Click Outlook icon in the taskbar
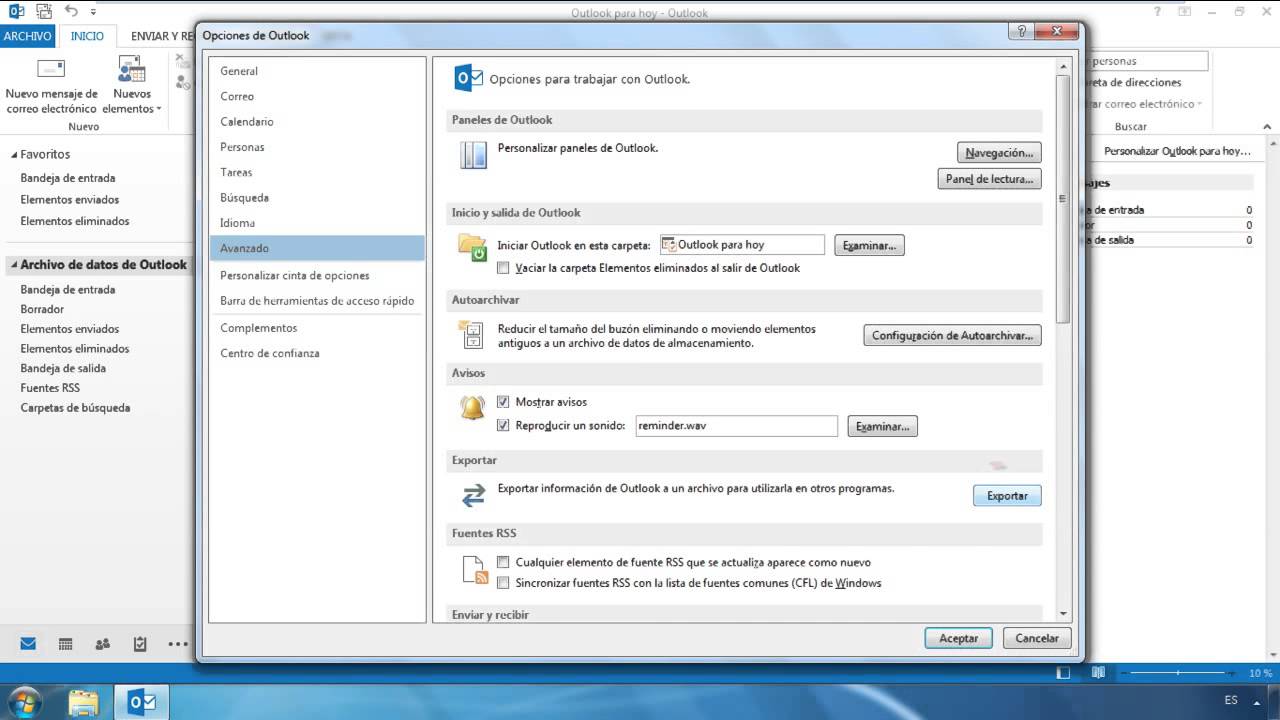1280x720 pixels. pyautogui.click(x=142, y=703)
